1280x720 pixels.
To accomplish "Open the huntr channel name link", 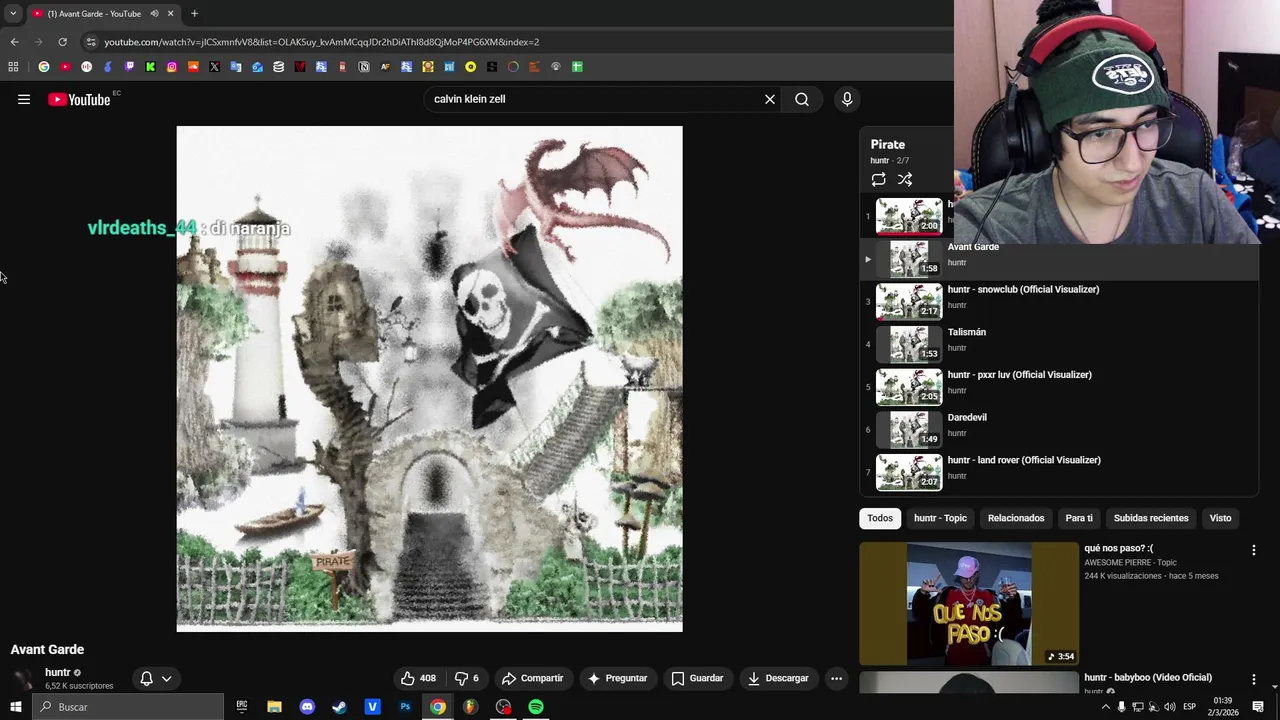I will point(58,672).
